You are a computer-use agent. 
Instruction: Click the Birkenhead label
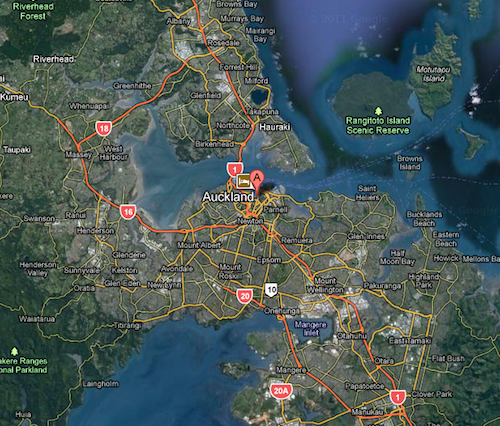[x=214, y=144]
